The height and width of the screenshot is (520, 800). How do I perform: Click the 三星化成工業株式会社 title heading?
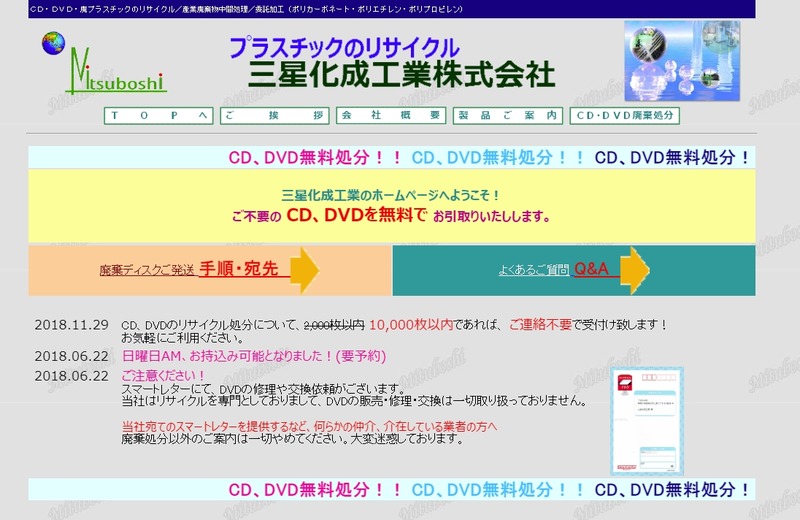coord(402,75)
